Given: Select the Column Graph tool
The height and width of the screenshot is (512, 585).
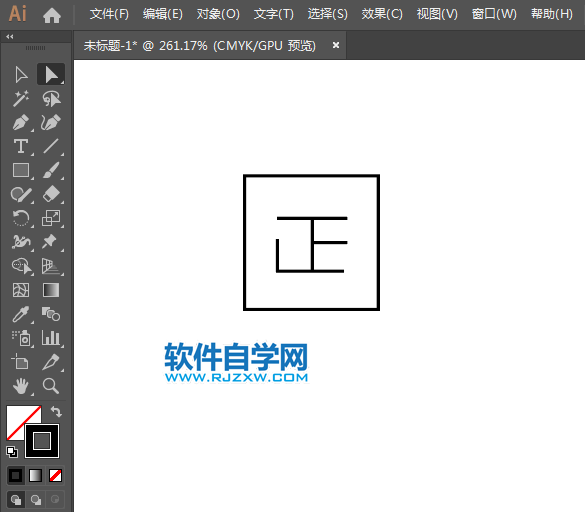Looking at the screenshot, I should [x=51, y=338].
